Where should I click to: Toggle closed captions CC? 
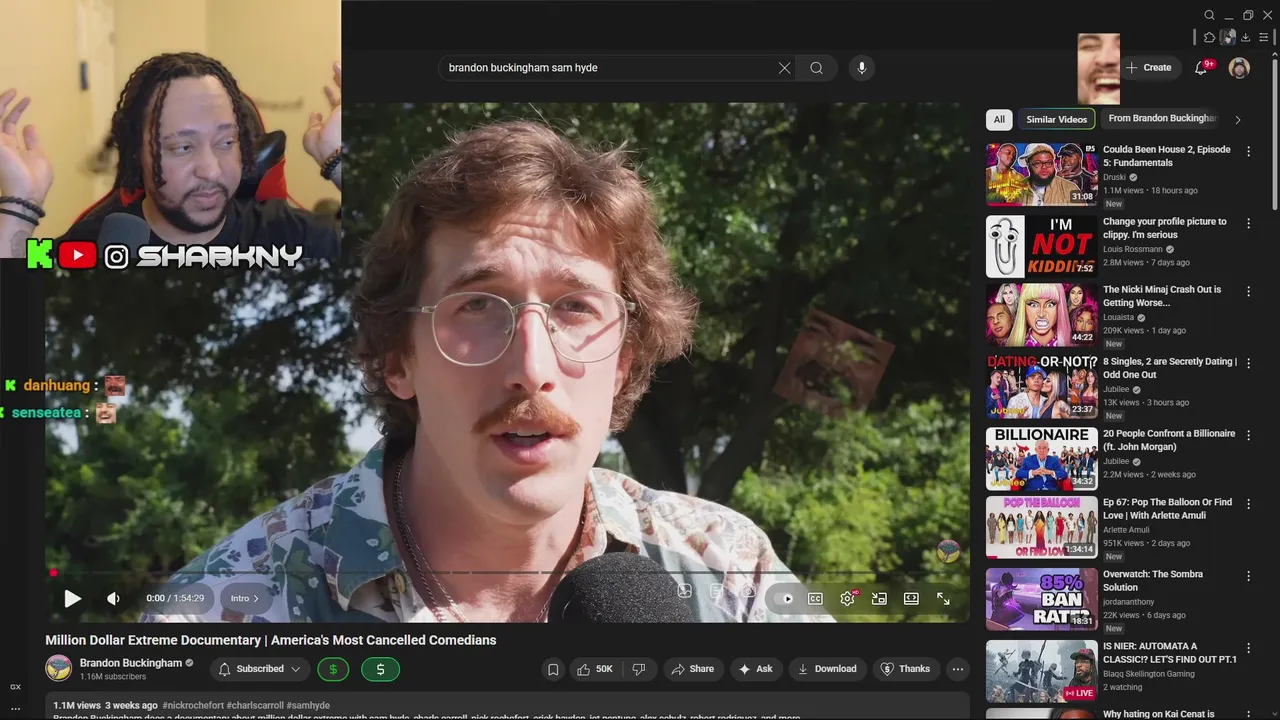[815, 598]
